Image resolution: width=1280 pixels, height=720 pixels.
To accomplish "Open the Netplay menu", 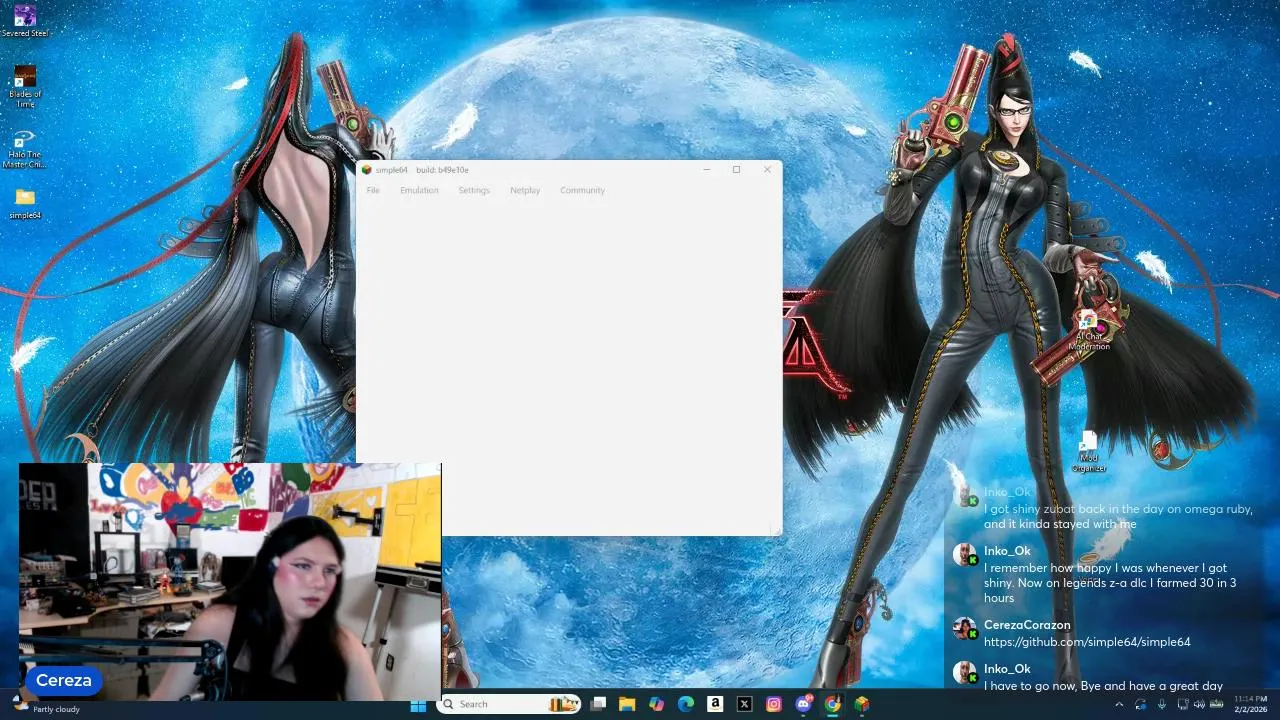I will click(x=525, y=190).
